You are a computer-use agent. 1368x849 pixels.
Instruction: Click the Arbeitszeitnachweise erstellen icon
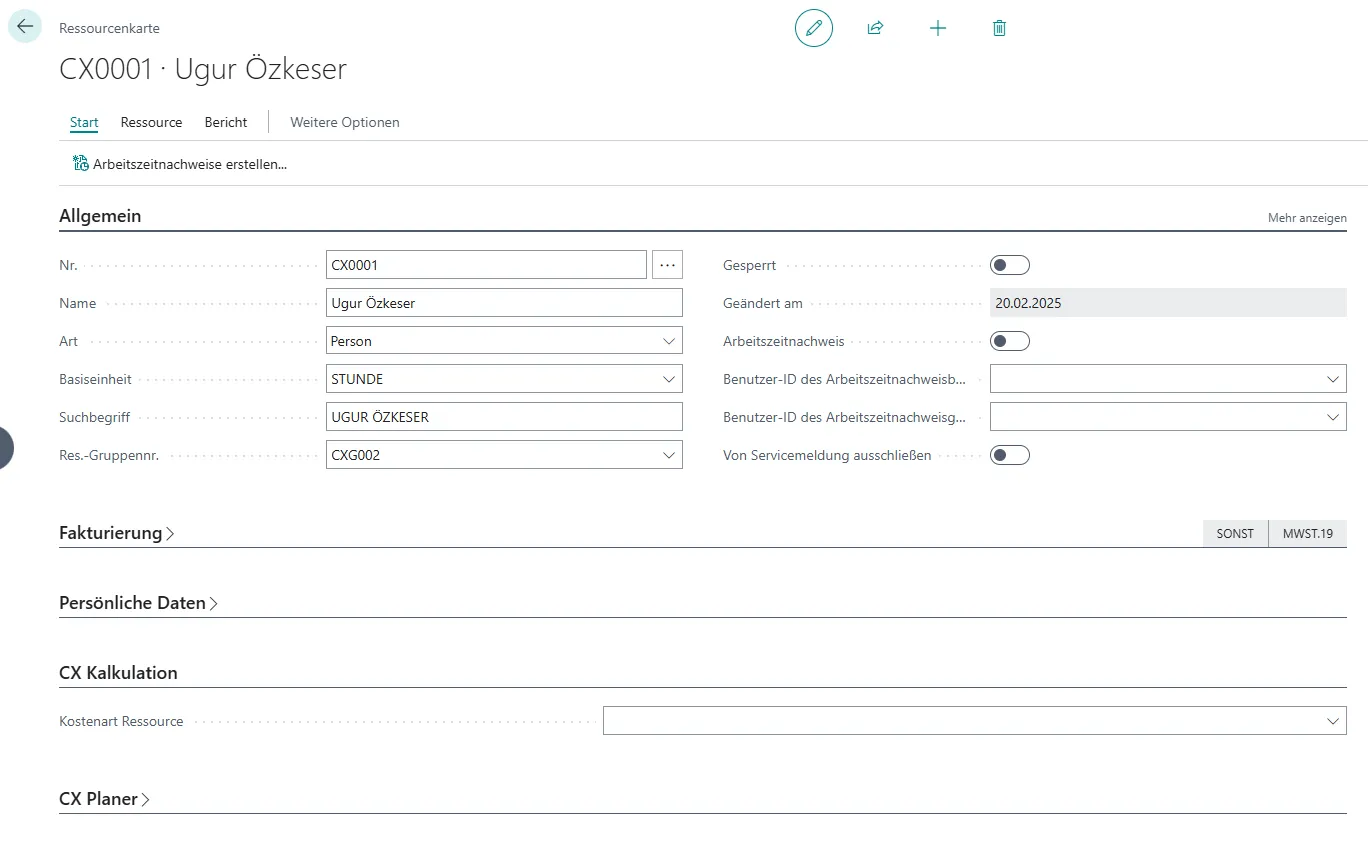click(81, 163)
